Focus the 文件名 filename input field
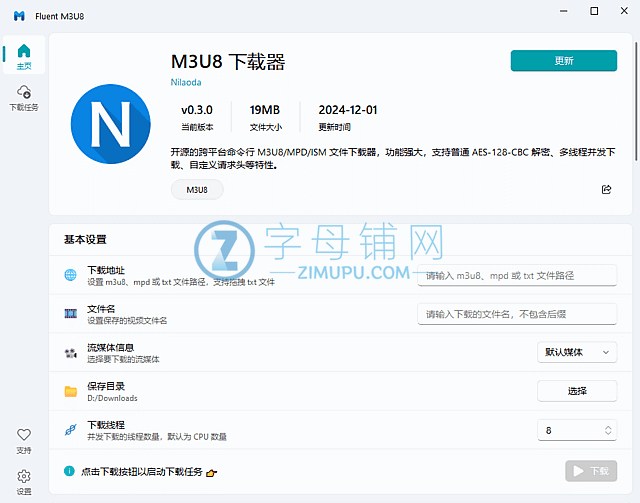This screenshot has width=640, height=503. click(517, 314)
